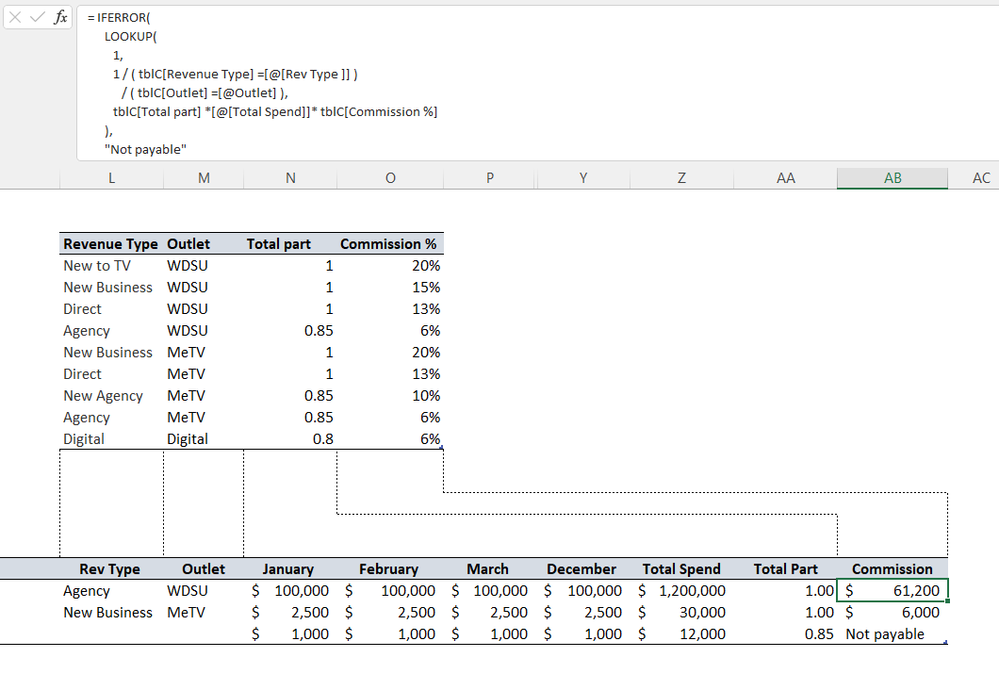Select the Not payable cell
Image resolution: width=999 pixels, height=676 pixels.
tap(893, 634)
